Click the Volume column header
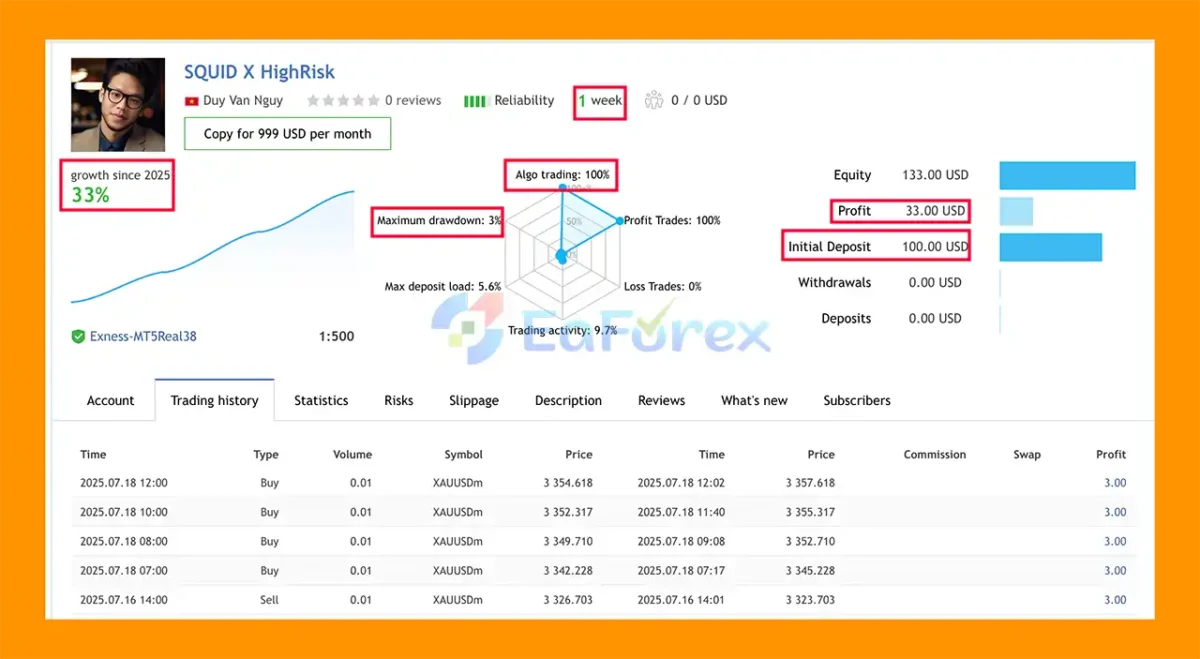 coord(352,454)
